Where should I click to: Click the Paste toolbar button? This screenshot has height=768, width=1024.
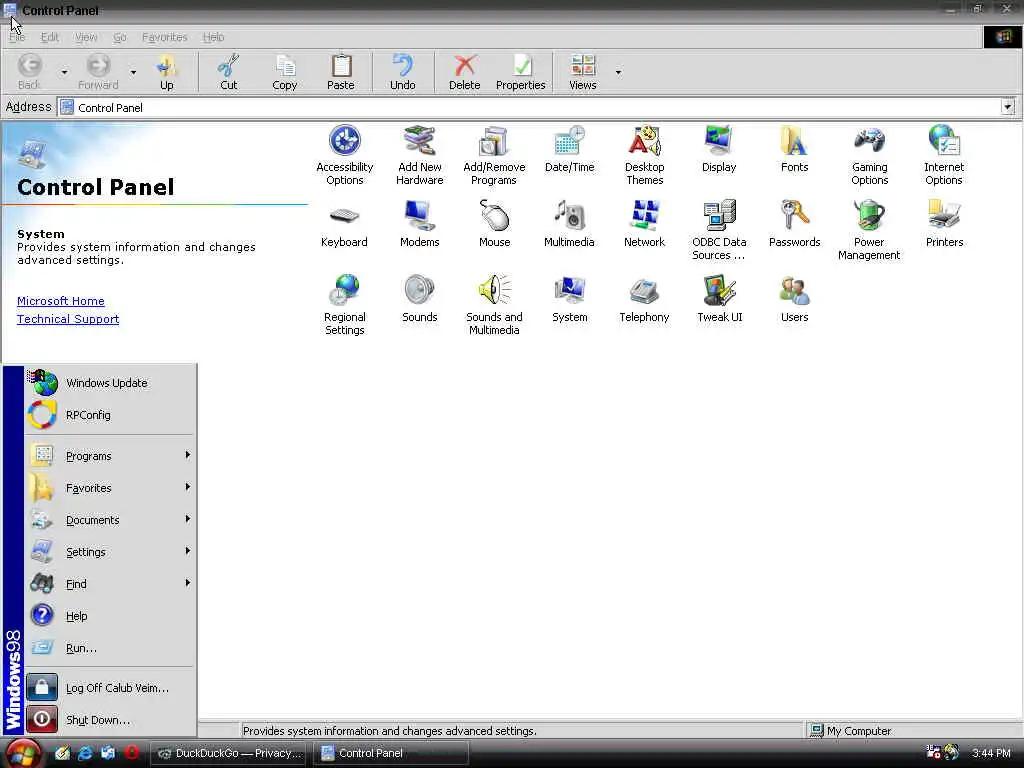[x=340, y=72]
